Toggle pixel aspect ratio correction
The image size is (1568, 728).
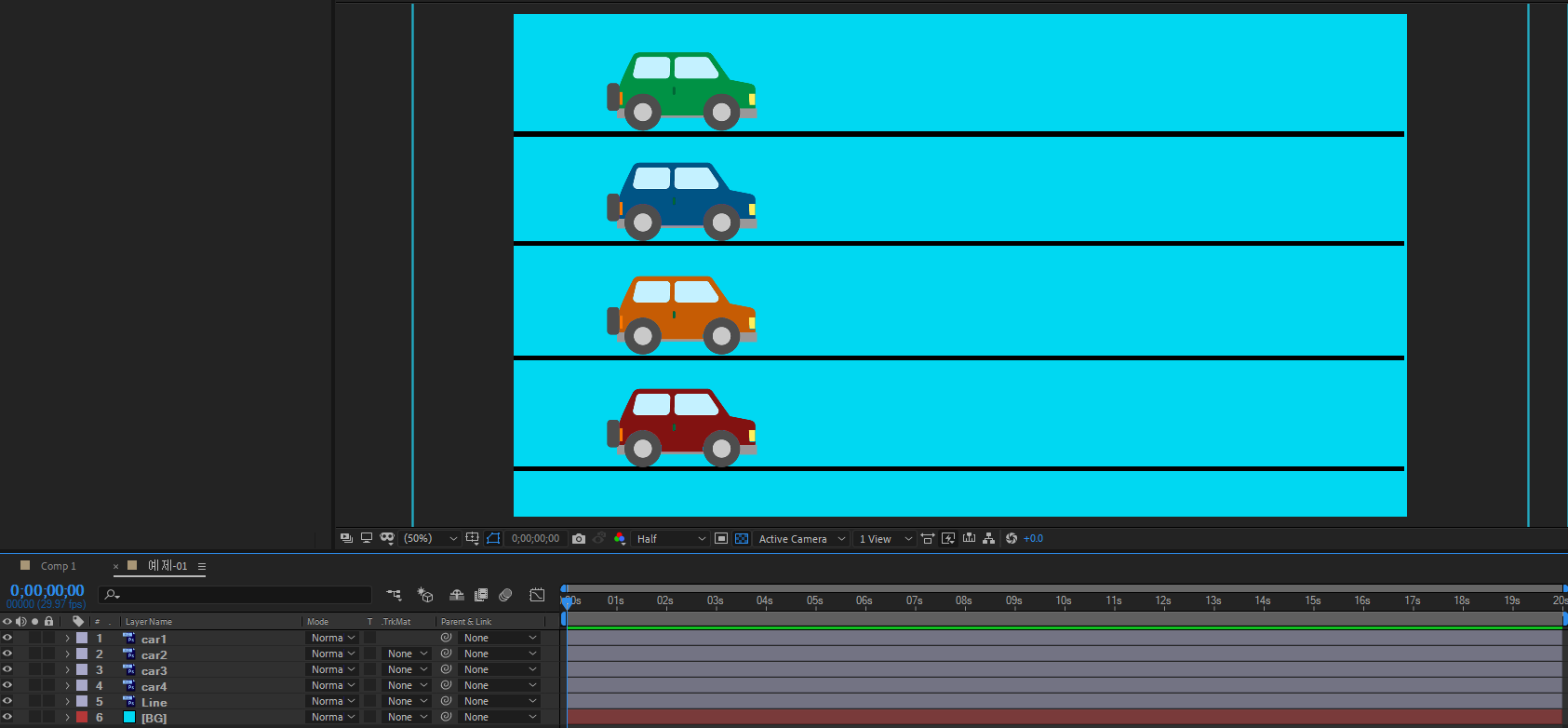click(x=928, y=538)
